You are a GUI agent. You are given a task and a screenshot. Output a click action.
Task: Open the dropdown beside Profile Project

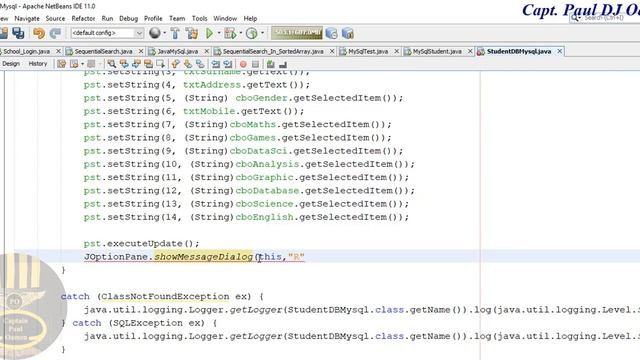[x=262, y=33]
